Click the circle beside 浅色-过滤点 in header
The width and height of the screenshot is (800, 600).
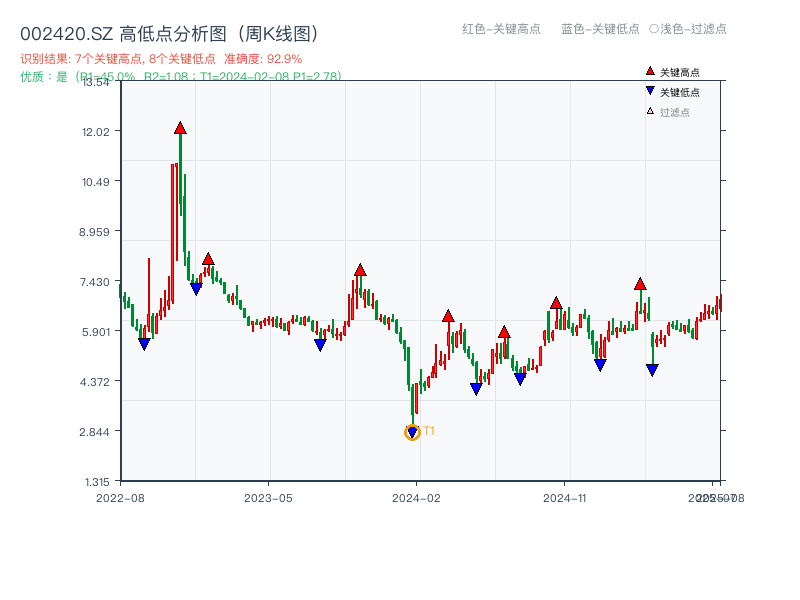[654, 29]
